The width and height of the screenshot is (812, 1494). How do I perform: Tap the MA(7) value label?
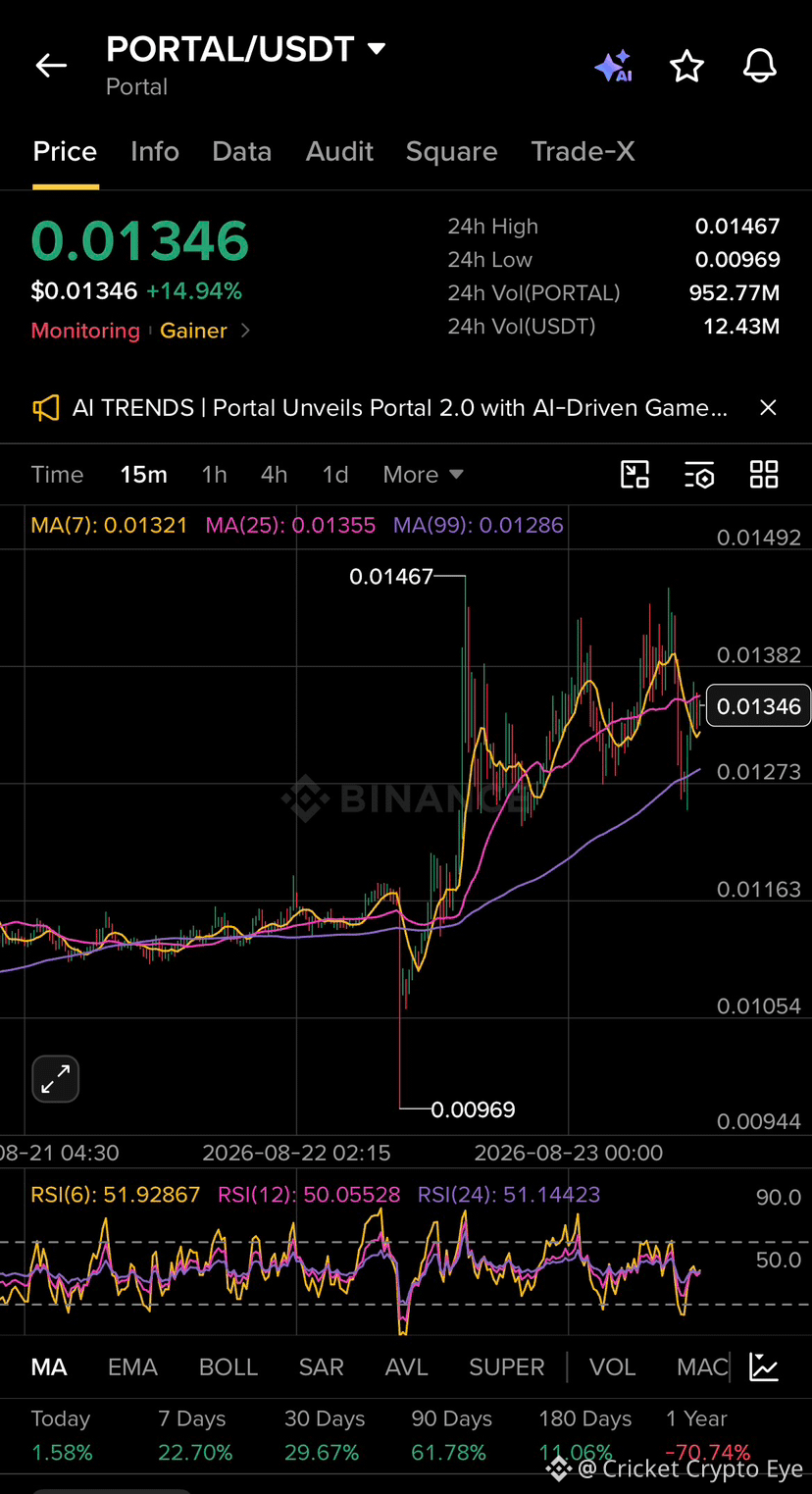point(109,525)
